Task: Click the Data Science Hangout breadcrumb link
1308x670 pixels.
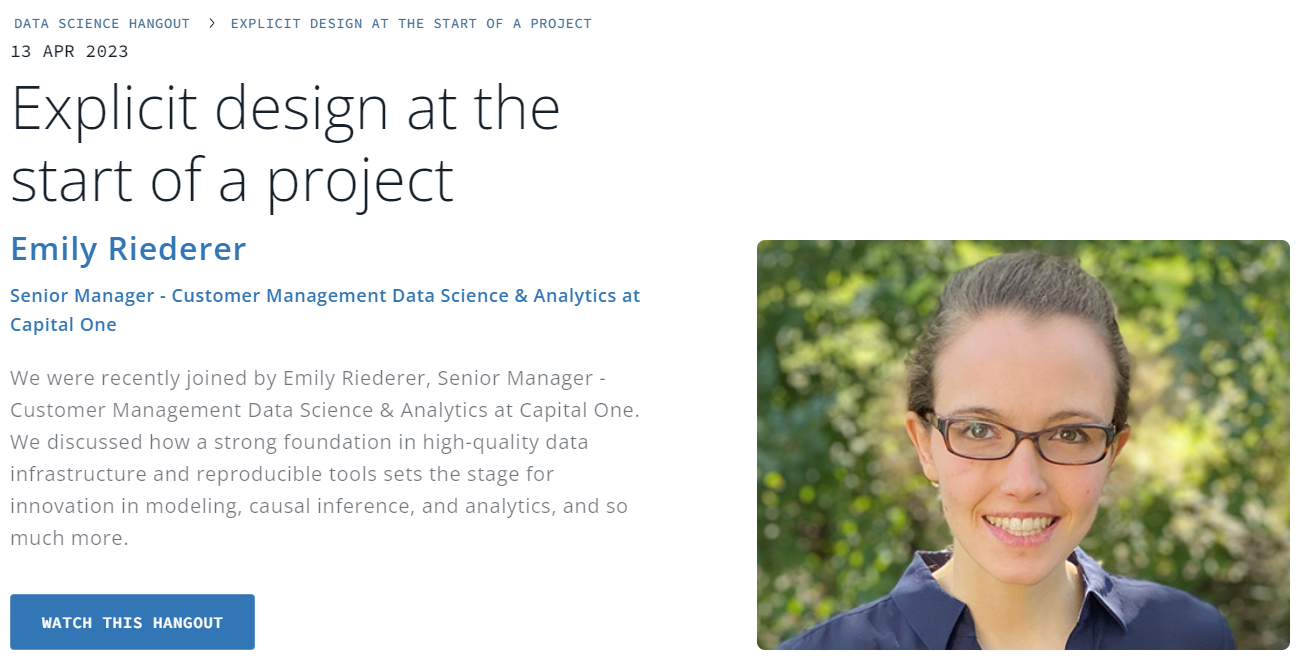Action: (x=102, y=23)
